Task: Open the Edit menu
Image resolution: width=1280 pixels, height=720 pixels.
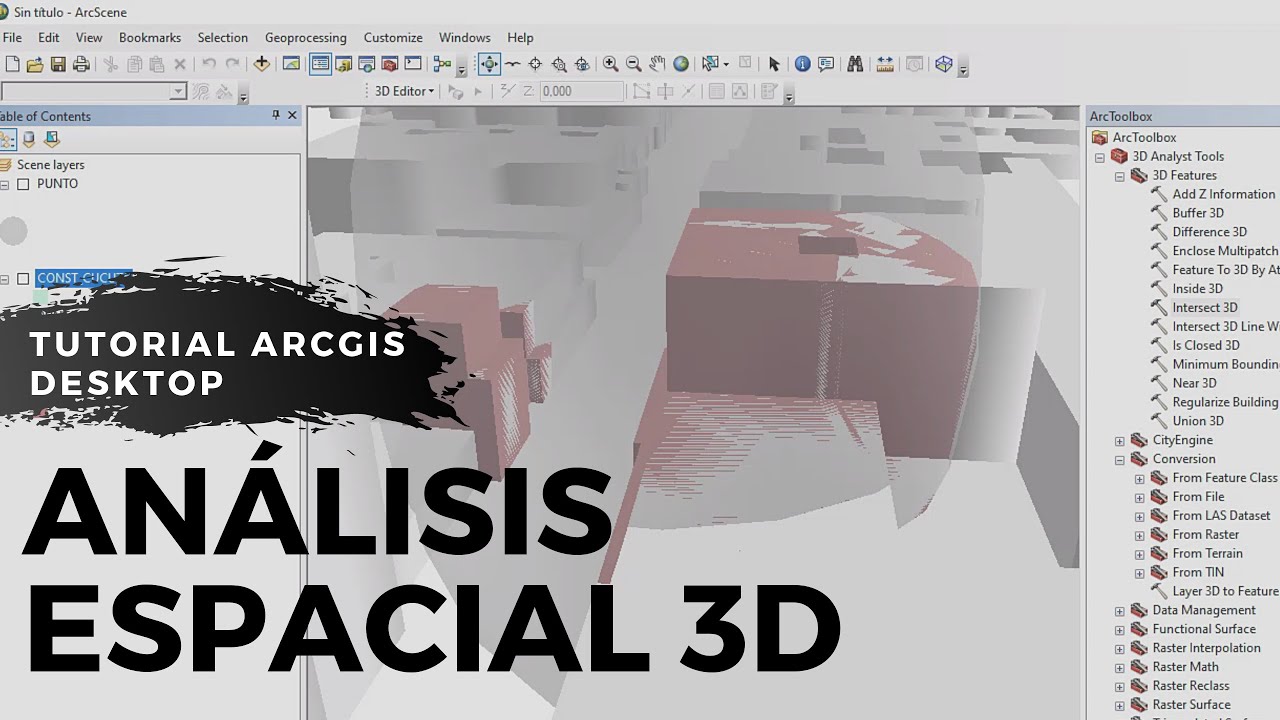Action: (x=49, y=37)
